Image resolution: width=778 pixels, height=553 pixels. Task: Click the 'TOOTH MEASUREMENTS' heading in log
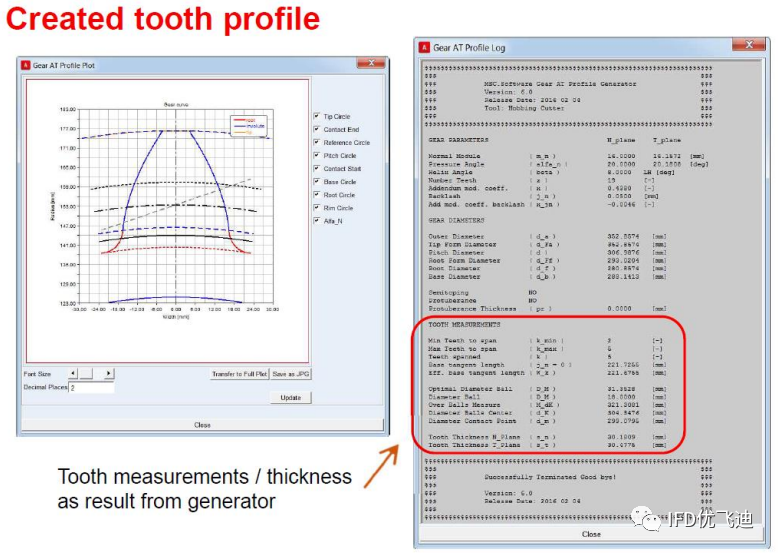pos(464,324)
